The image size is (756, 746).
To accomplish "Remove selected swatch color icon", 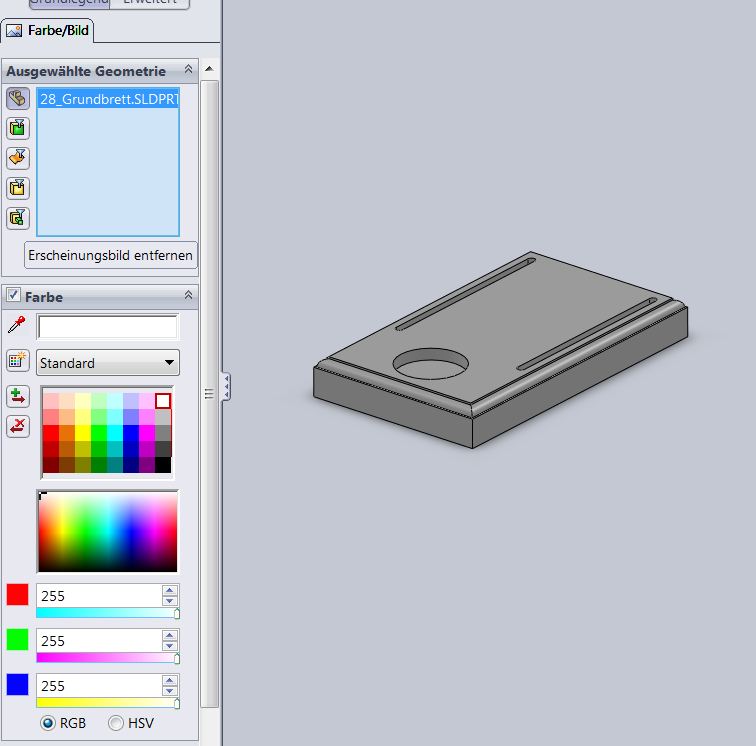I will point(18,426).
